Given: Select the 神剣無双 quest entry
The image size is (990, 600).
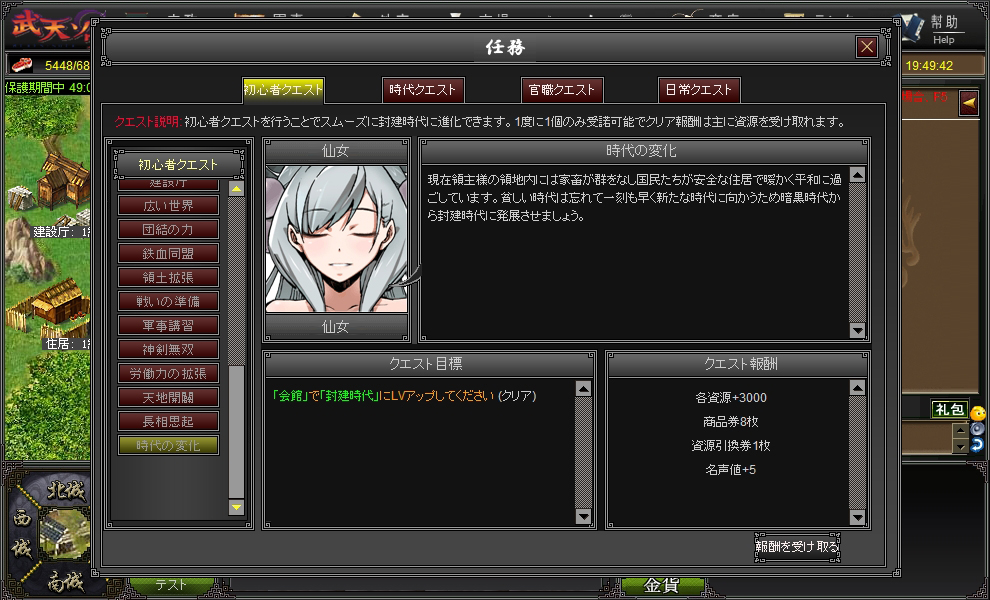Looking at the screenshot, I should coord(168,350).
